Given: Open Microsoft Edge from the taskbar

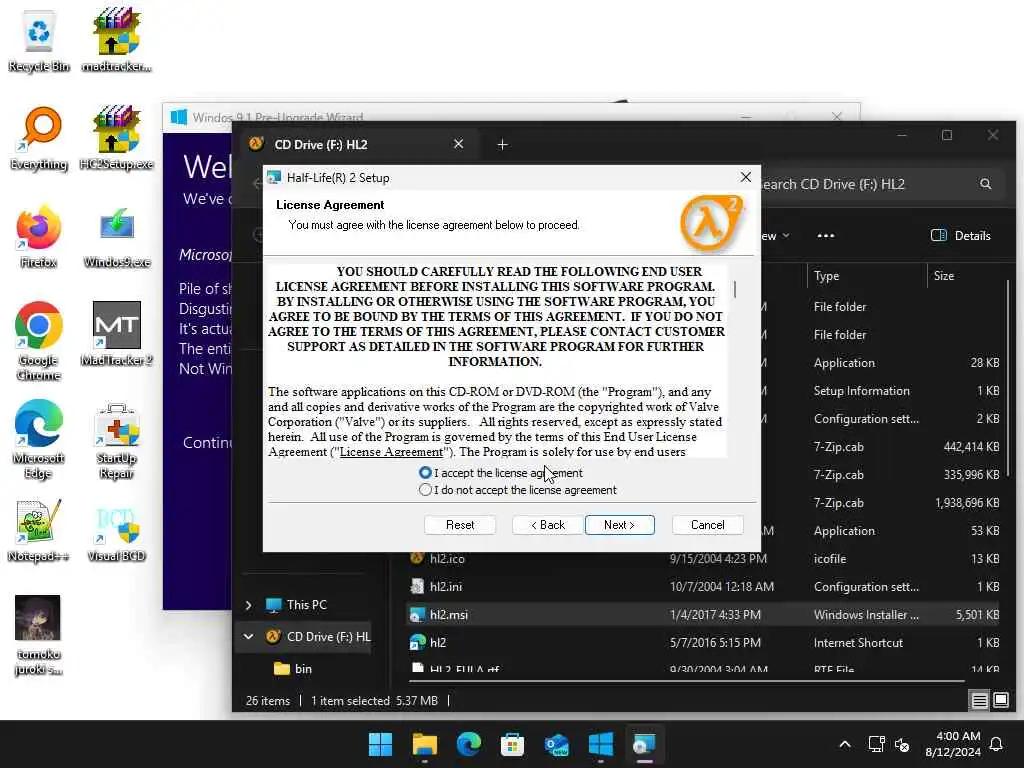Looking at the screenshot, I should pyautogui.click(x=468, y=744).
